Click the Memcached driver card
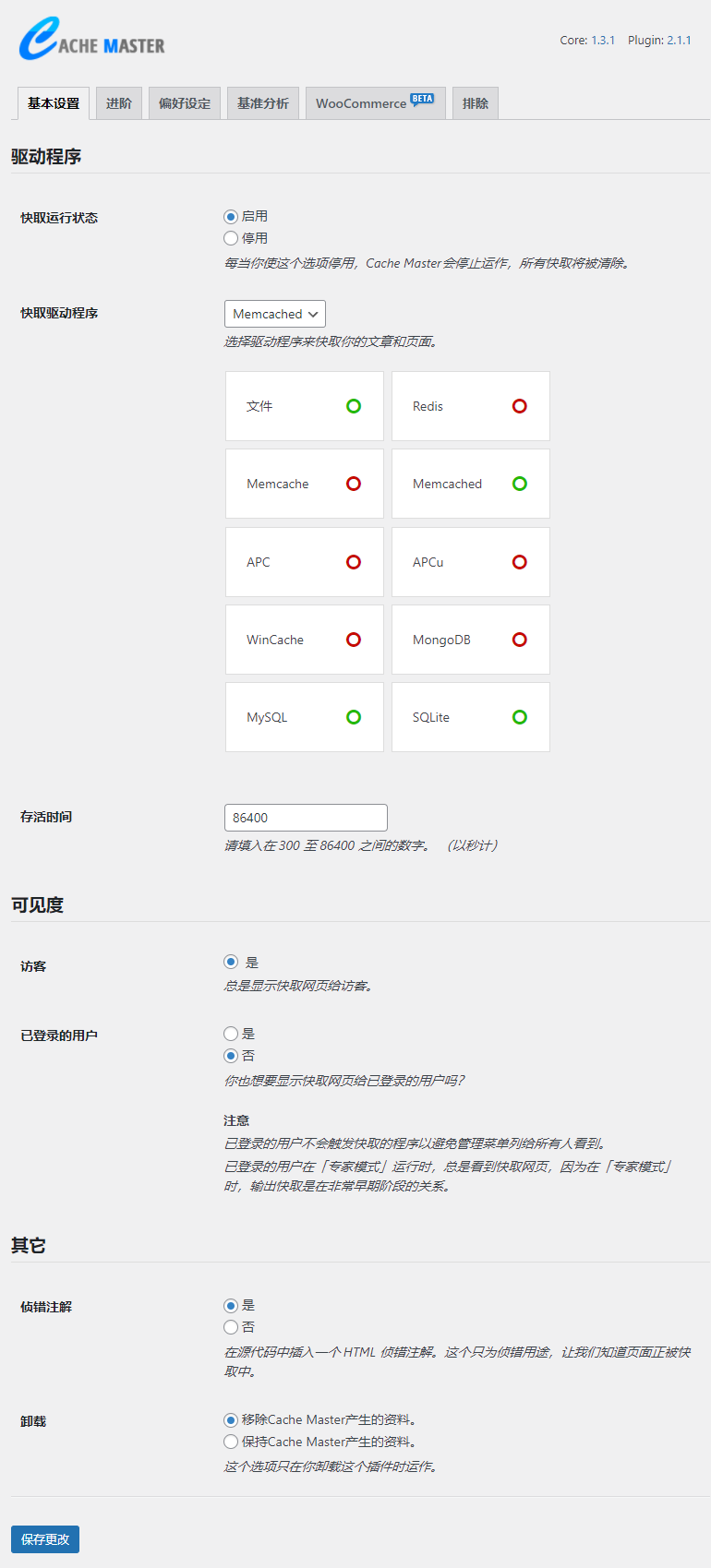The width and height of the screenshot is (711, 1568). click(471, 484)
